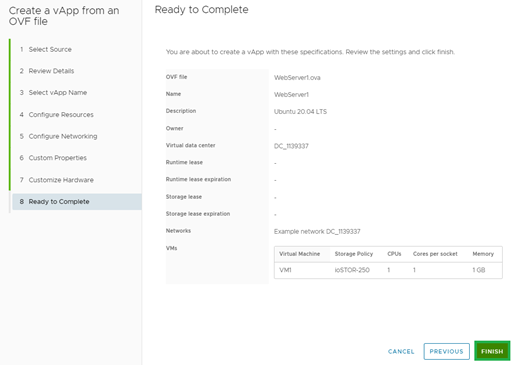Cancel the vApp creation wizard

coord(401,351)
